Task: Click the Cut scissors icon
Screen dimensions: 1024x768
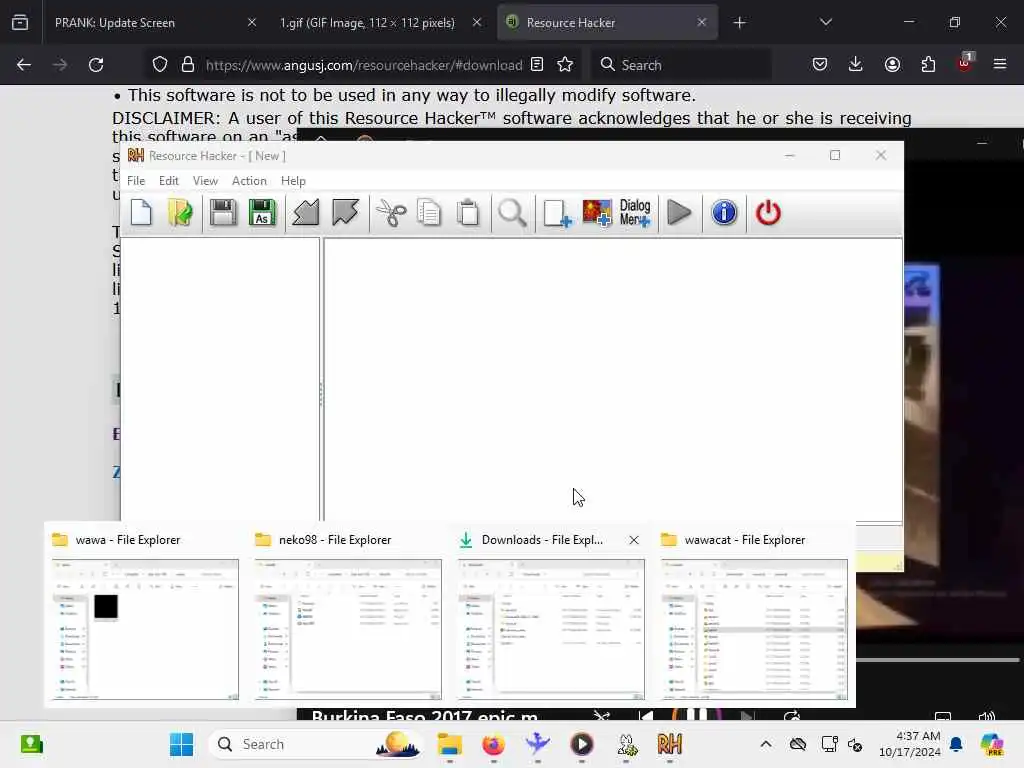Action: (x=391, y=213)
